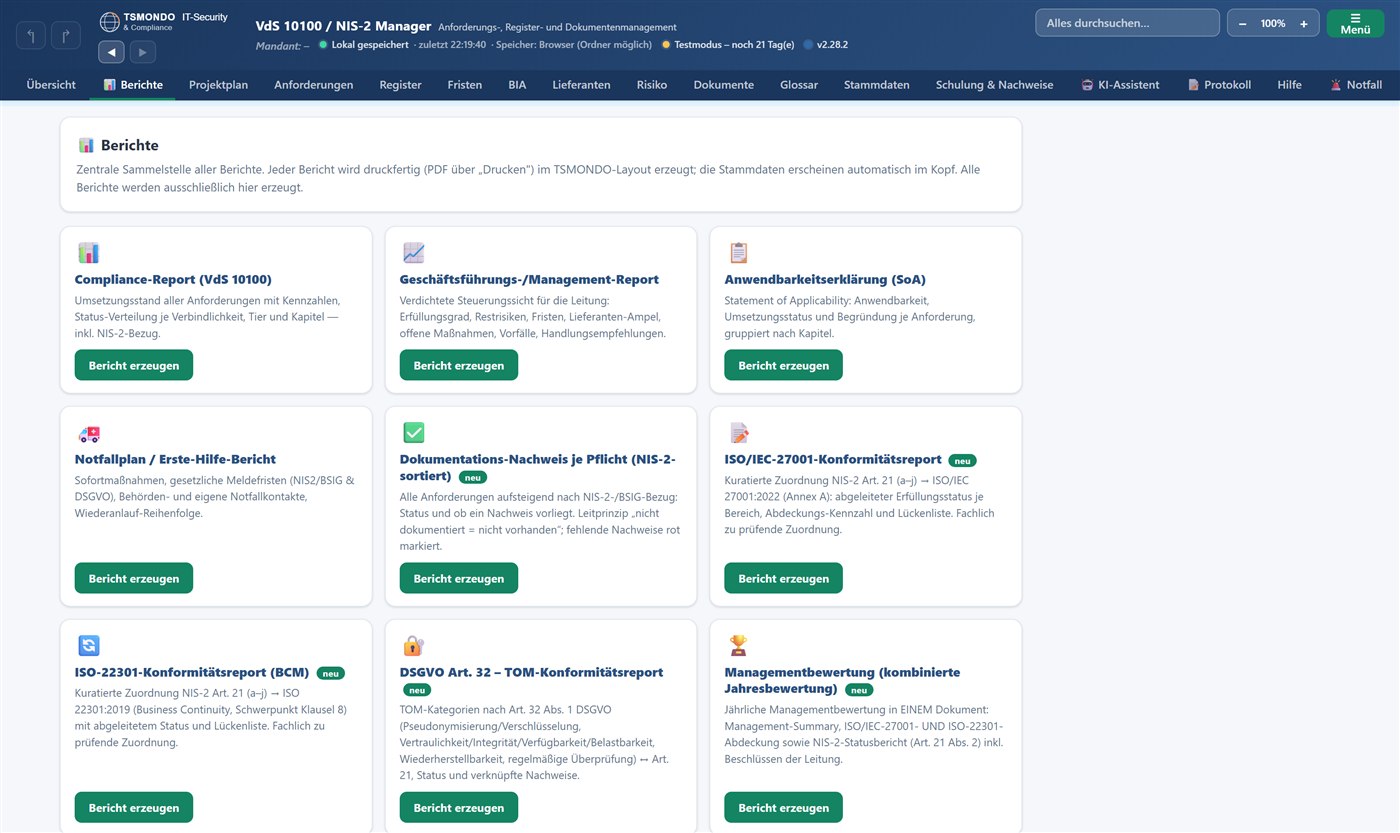Click the line chart icon on Management-Report card
The image size is (1400, 833).
pos(414,253)
